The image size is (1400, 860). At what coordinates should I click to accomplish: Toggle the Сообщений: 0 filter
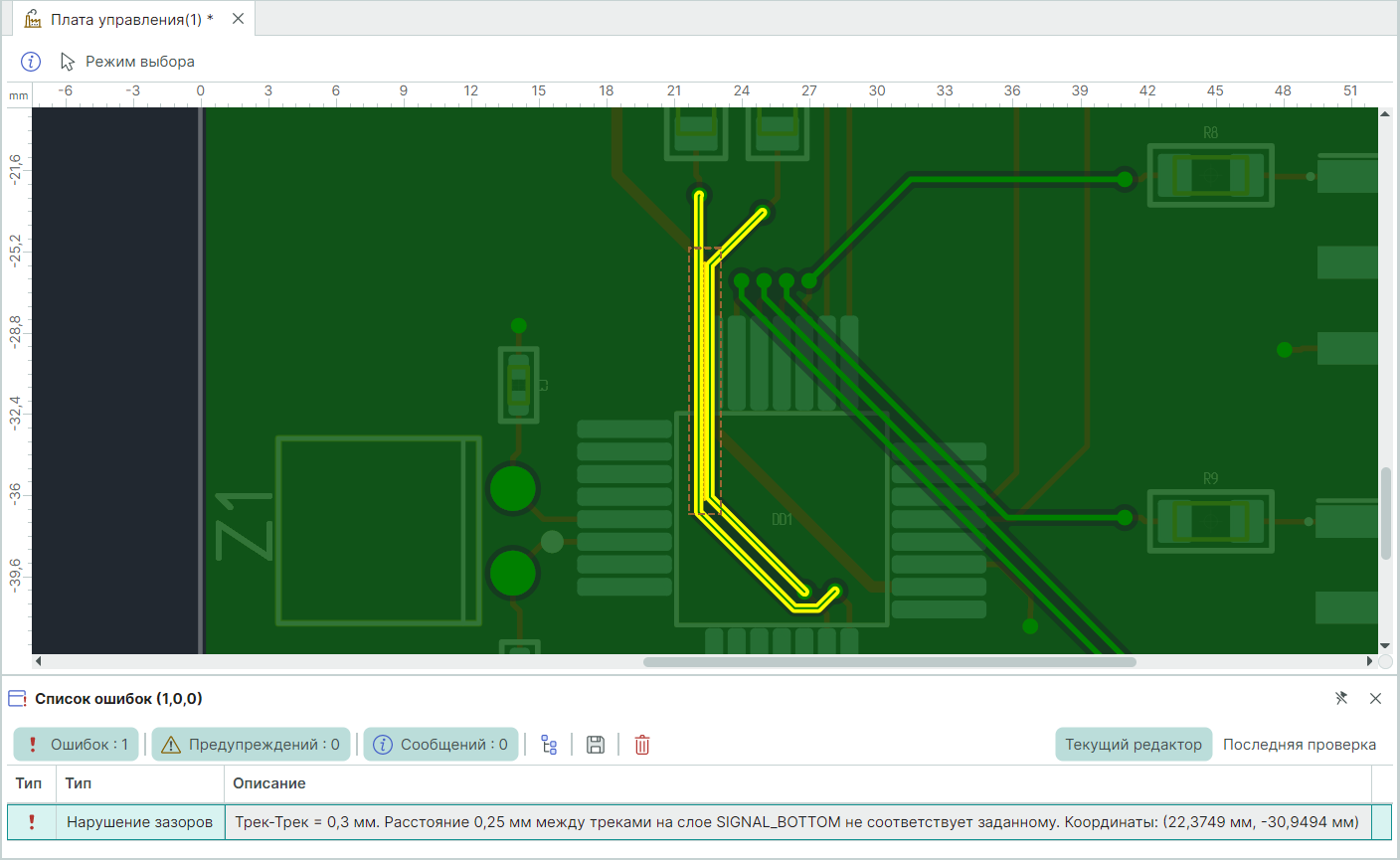440,745
